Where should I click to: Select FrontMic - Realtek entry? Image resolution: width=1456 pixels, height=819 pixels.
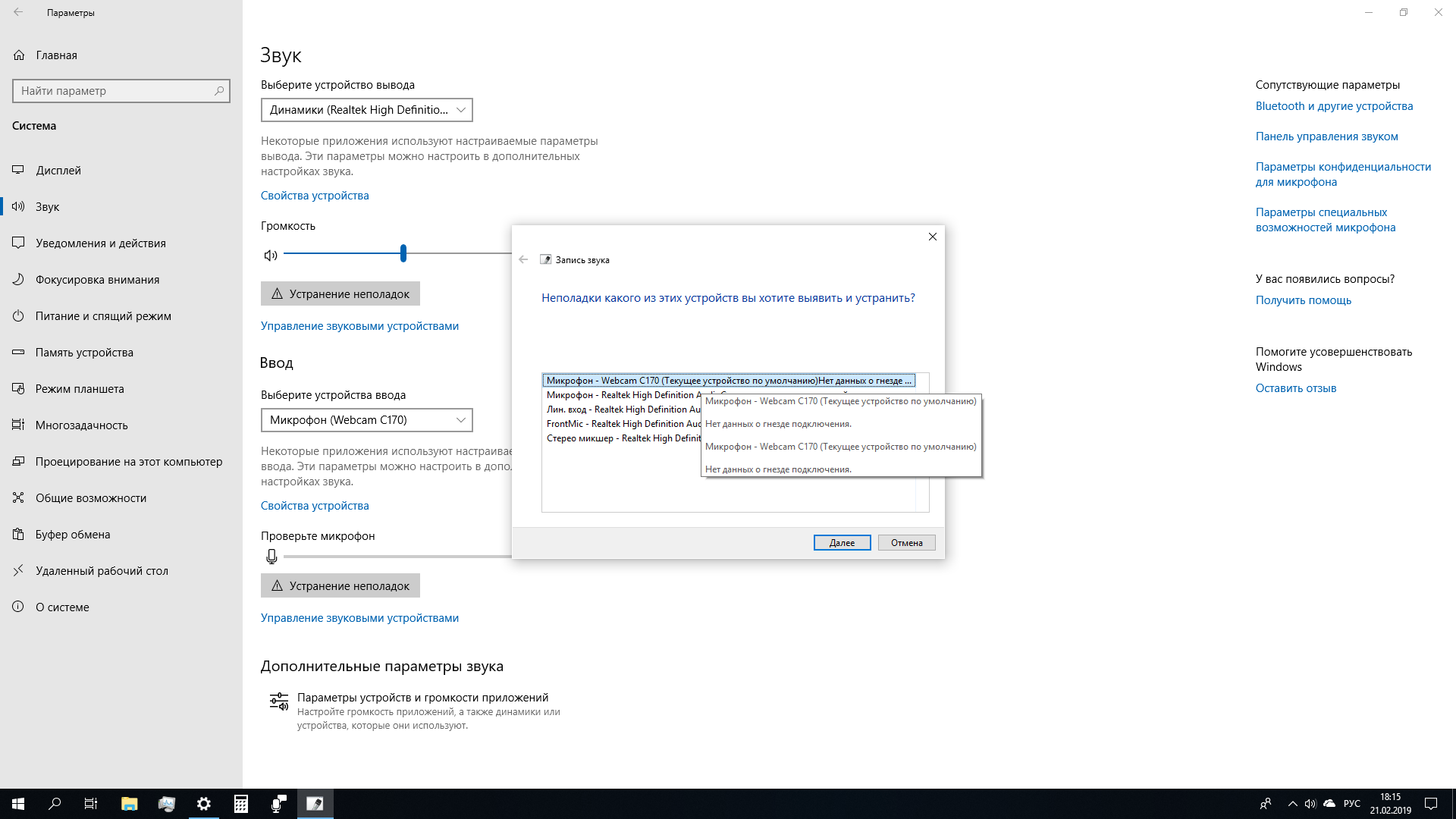623,424
